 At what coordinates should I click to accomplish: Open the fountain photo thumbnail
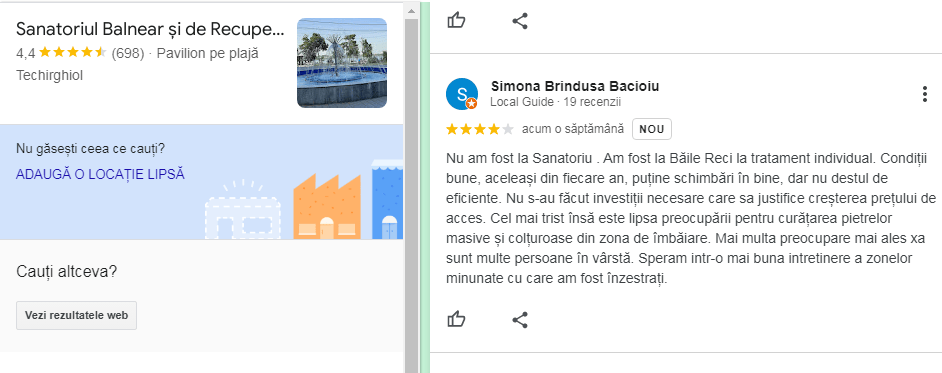pyautogui.click(x=342, y=63)
